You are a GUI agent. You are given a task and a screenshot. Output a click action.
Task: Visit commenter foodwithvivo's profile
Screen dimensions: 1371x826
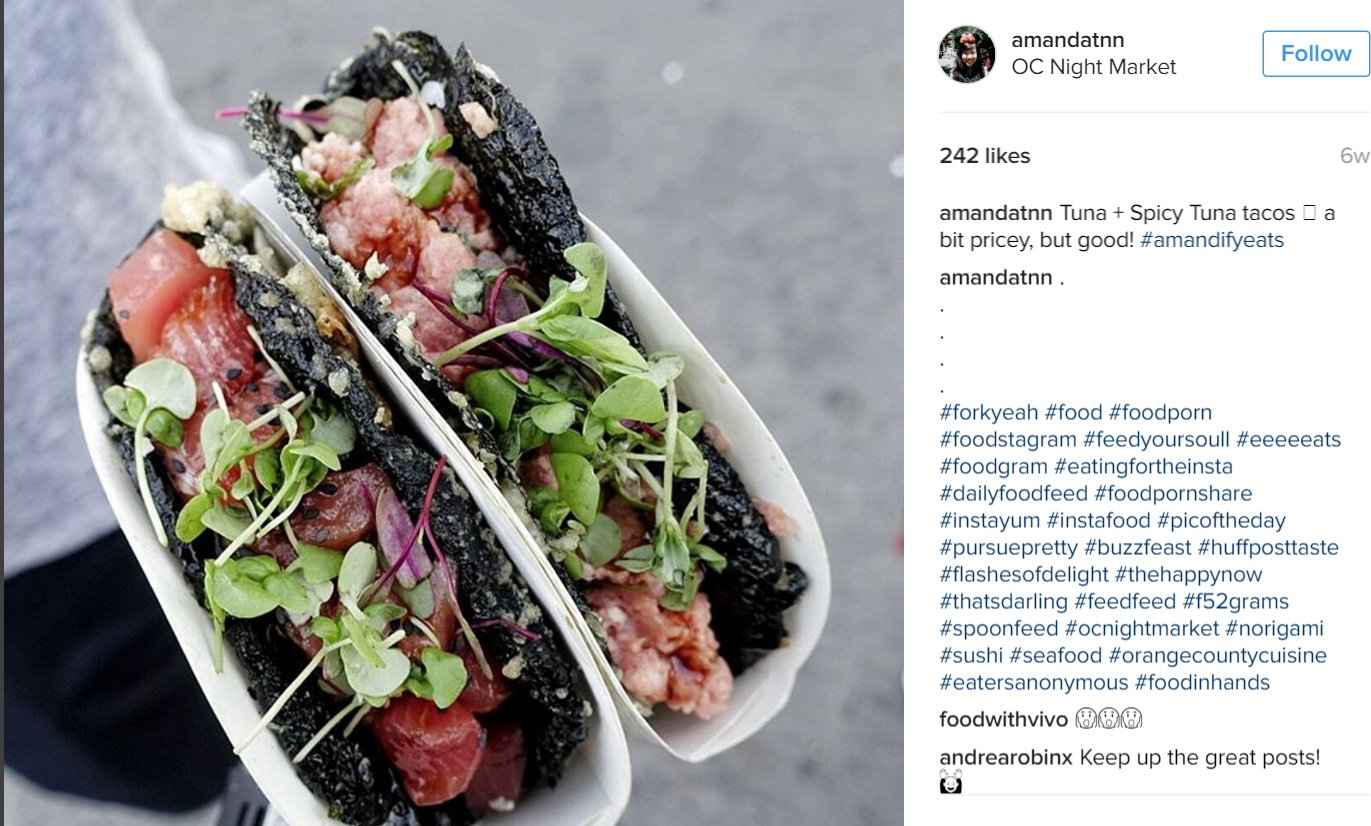pyautogui.click(x=1004, y=719)
